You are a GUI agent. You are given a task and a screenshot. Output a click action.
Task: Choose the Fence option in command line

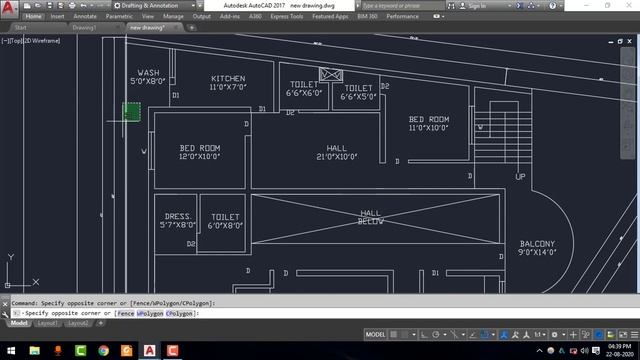click(x=126, y=313)
